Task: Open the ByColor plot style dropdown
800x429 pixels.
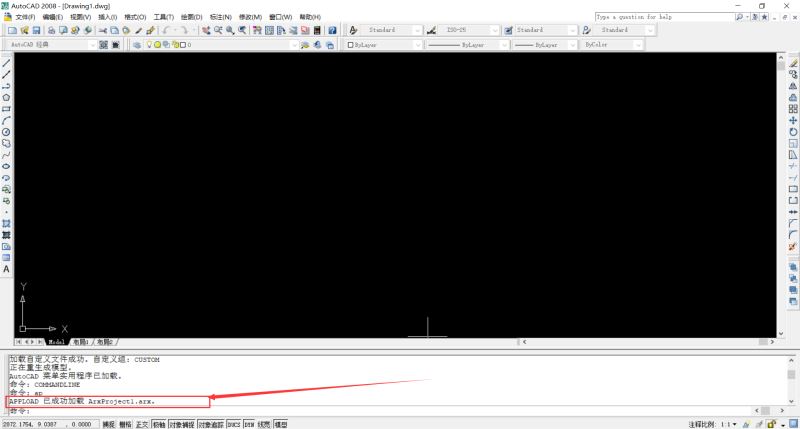Action: [x=638, y=45]
